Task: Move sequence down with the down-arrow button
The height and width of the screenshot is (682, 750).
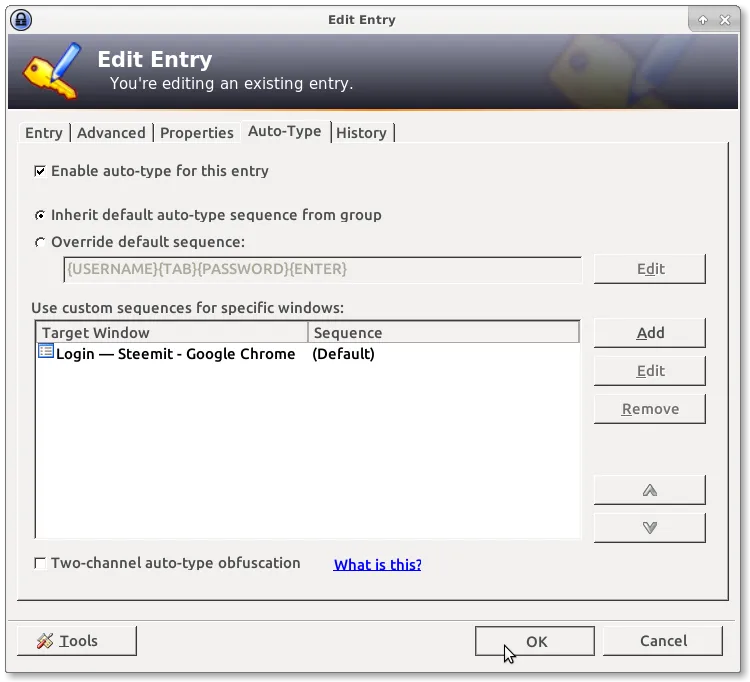Action: coord(649,528)
